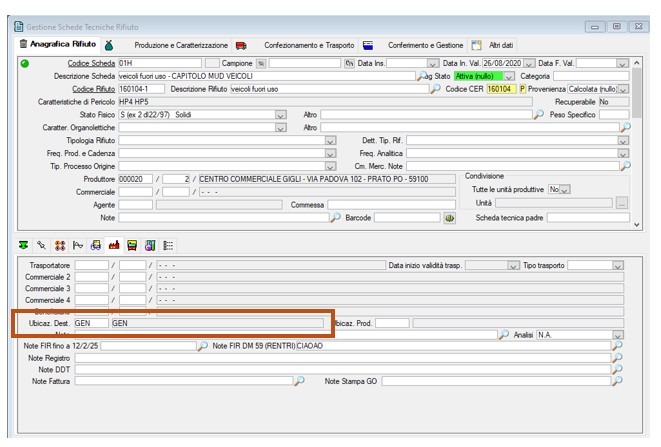Click the magnifier next to Descrizione Rifiuto
Image resolution: width=661 pixels, height=447 pixels.
point(435,89)
